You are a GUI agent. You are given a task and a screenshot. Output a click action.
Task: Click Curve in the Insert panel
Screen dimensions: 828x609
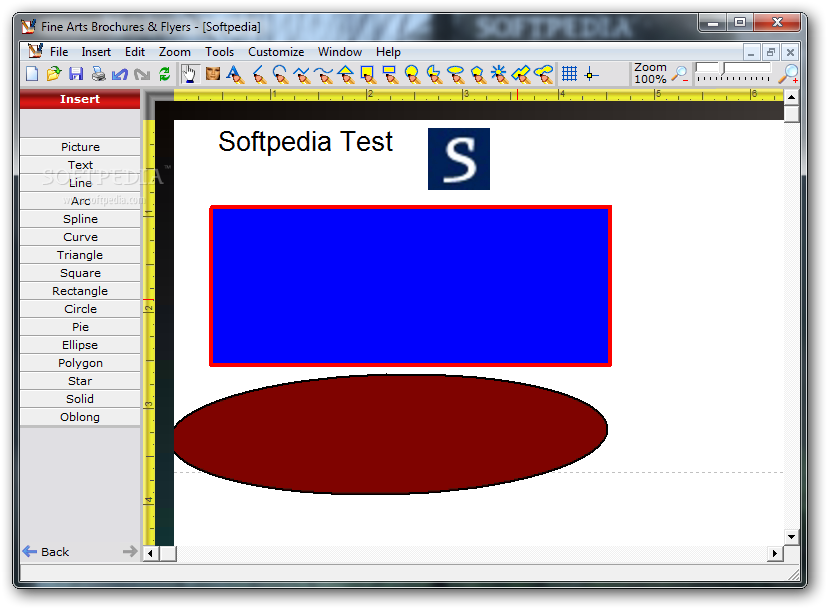80,237
